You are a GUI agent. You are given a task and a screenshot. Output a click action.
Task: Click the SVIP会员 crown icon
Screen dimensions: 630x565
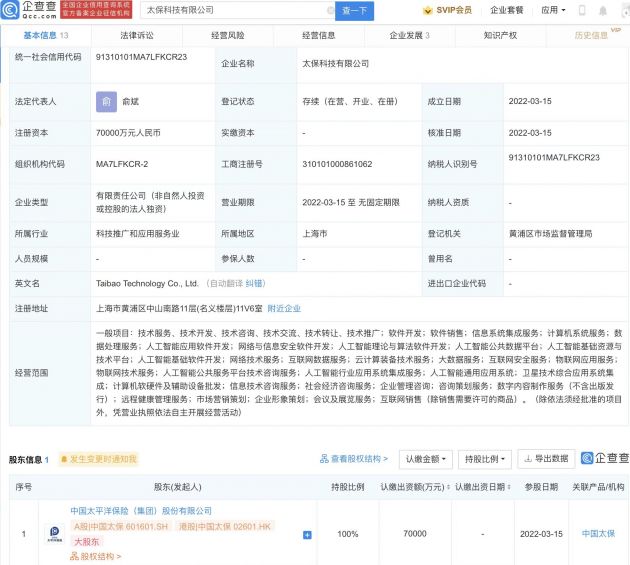point(428,10)
